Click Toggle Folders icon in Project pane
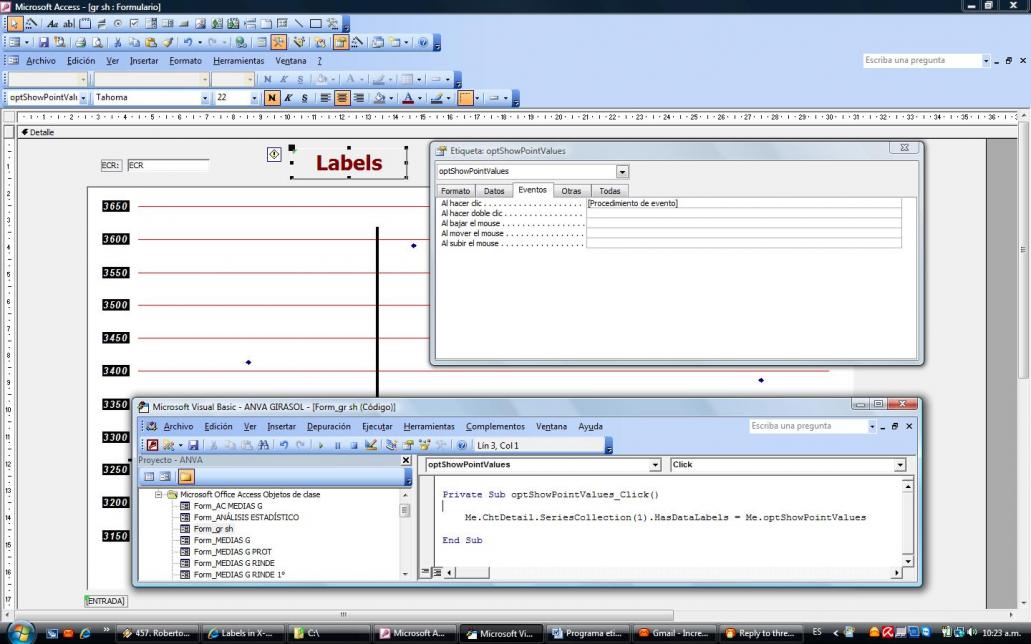 coord(186,477)
